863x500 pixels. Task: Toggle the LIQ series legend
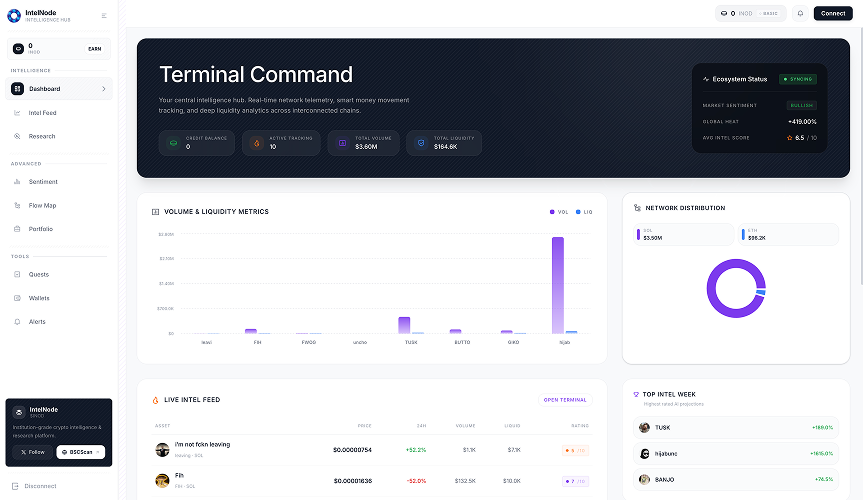tap(584, 212)
